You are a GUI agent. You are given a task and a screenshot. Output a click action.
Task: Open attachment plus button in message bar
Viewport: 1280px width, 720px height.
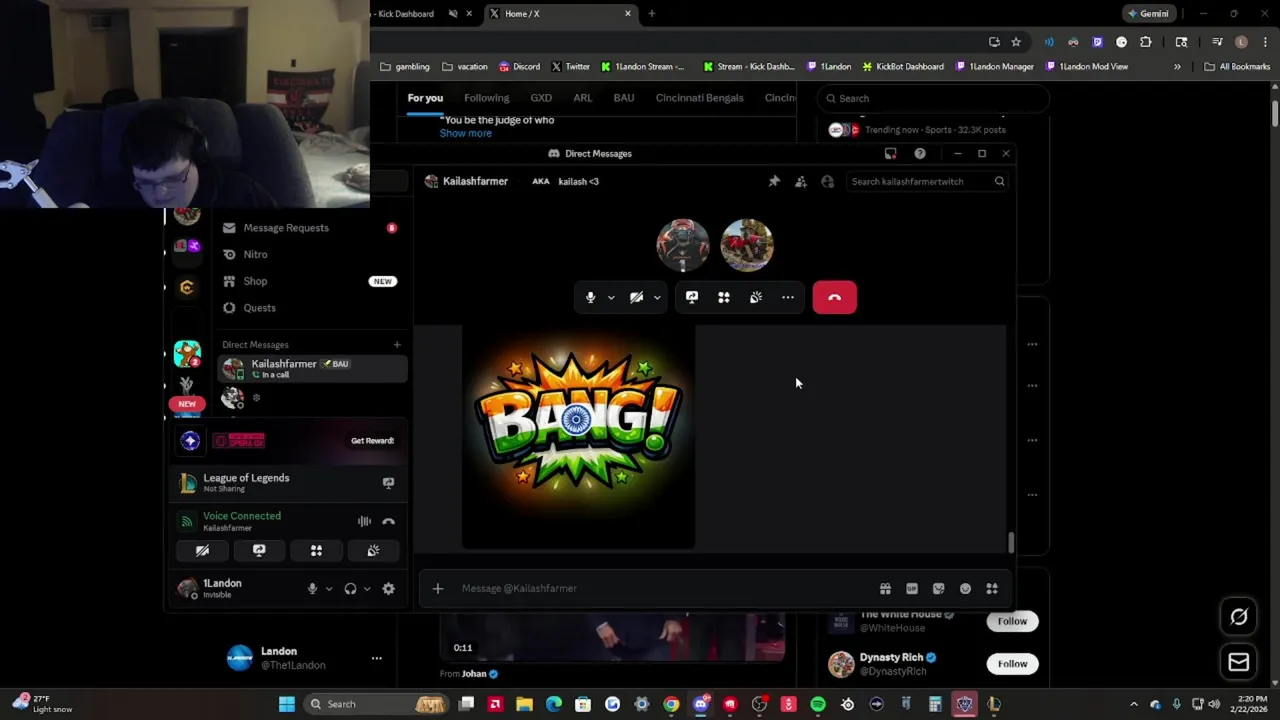437,588
